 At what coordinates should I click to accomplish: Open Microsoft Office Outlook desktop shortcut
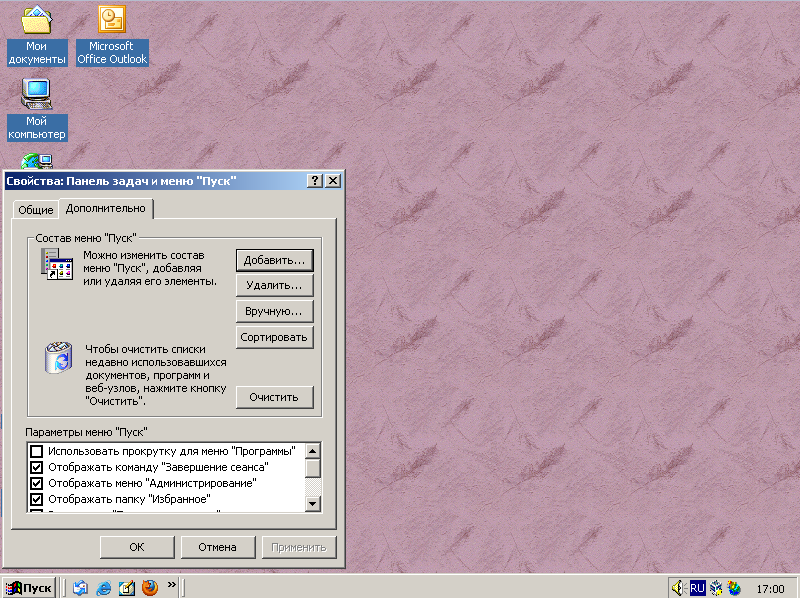tap(112, 22)
